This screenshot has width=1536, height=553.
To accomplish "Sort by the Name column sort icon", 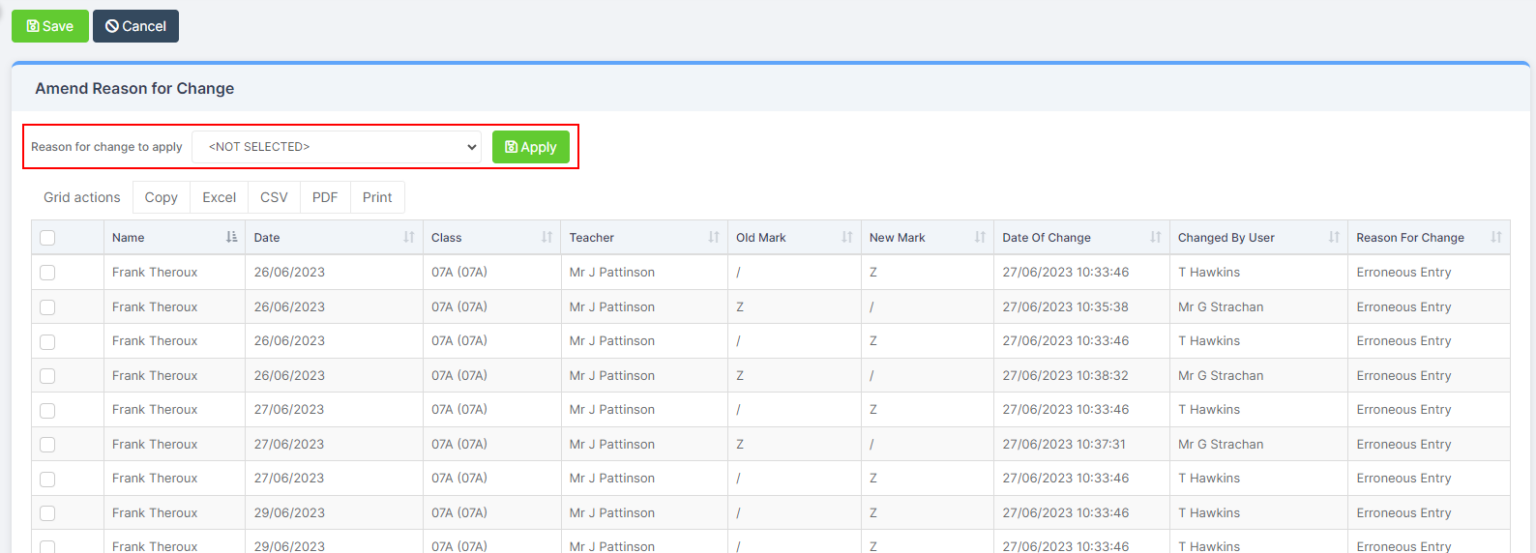I will click(232, 238).
